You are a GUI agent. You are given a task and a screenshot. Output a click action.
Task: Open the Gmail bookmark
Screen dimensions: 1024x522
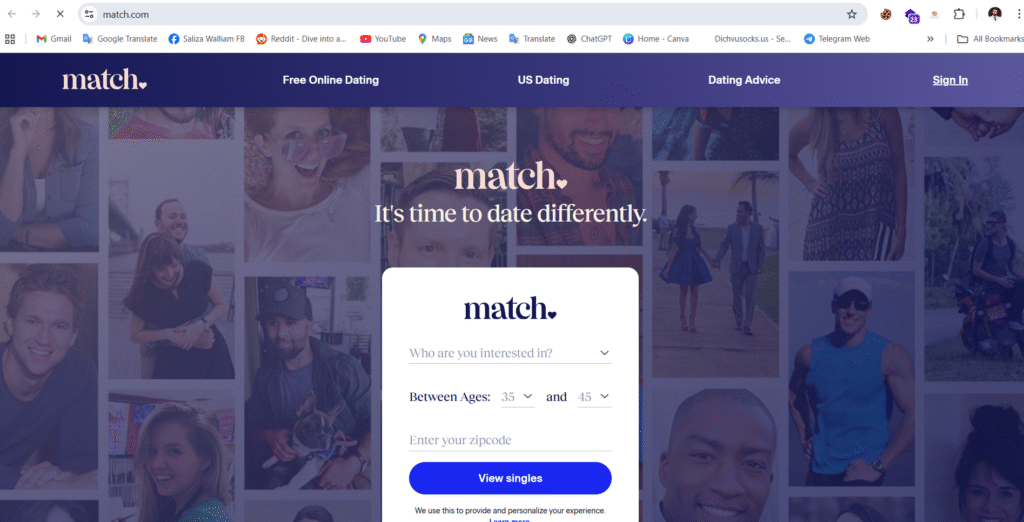[54, 39]
